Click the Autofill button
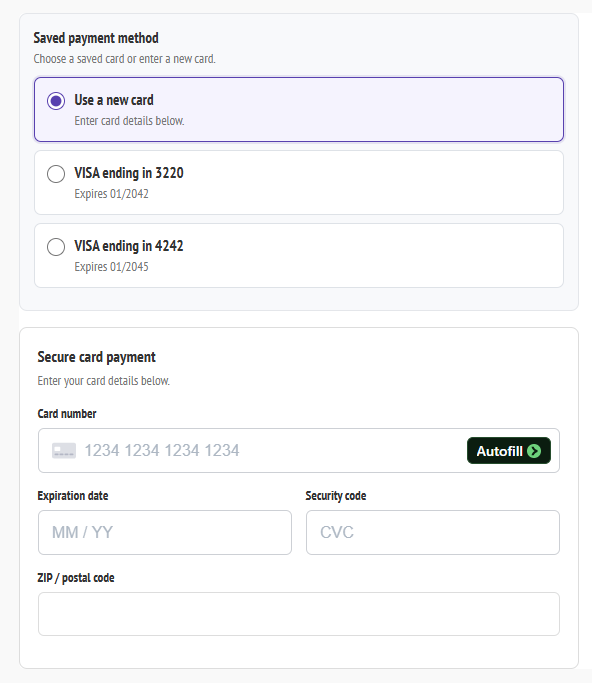 508,451
